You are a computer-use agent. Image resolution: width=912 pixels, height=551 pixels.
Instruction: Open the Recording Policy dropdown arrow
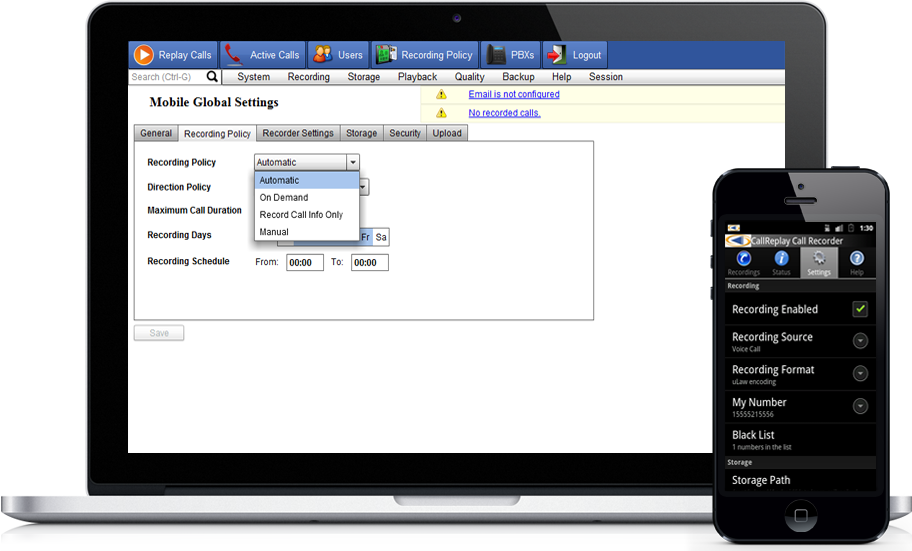point(353,162)
